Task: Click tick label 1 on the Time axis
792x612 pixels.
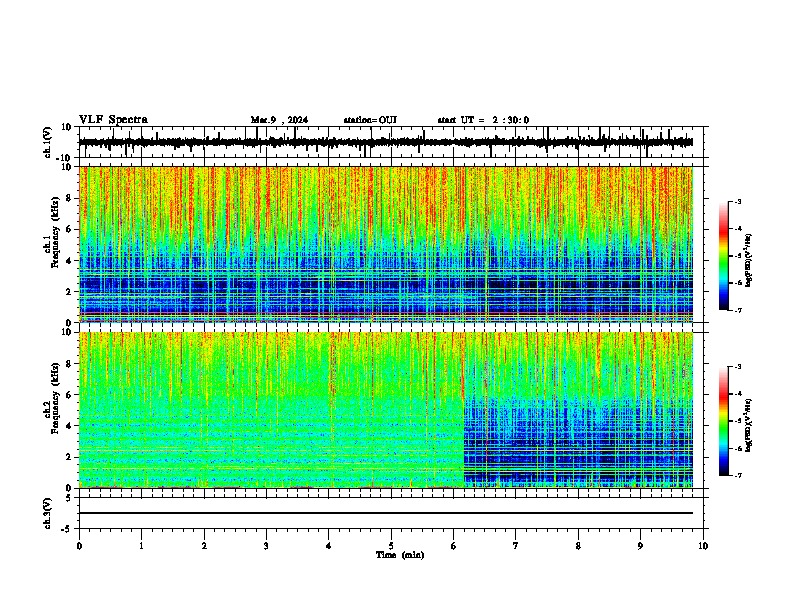Action: tap(141, 546)
